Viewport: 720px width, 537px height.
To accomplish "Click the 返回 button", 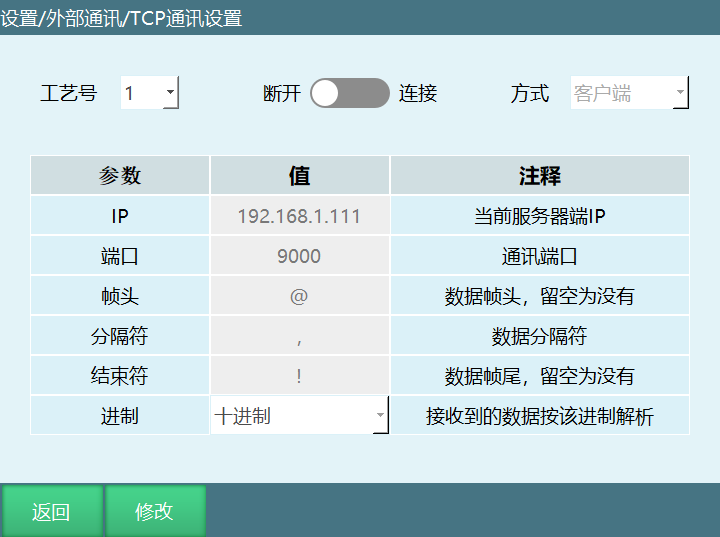I will 51,511.
